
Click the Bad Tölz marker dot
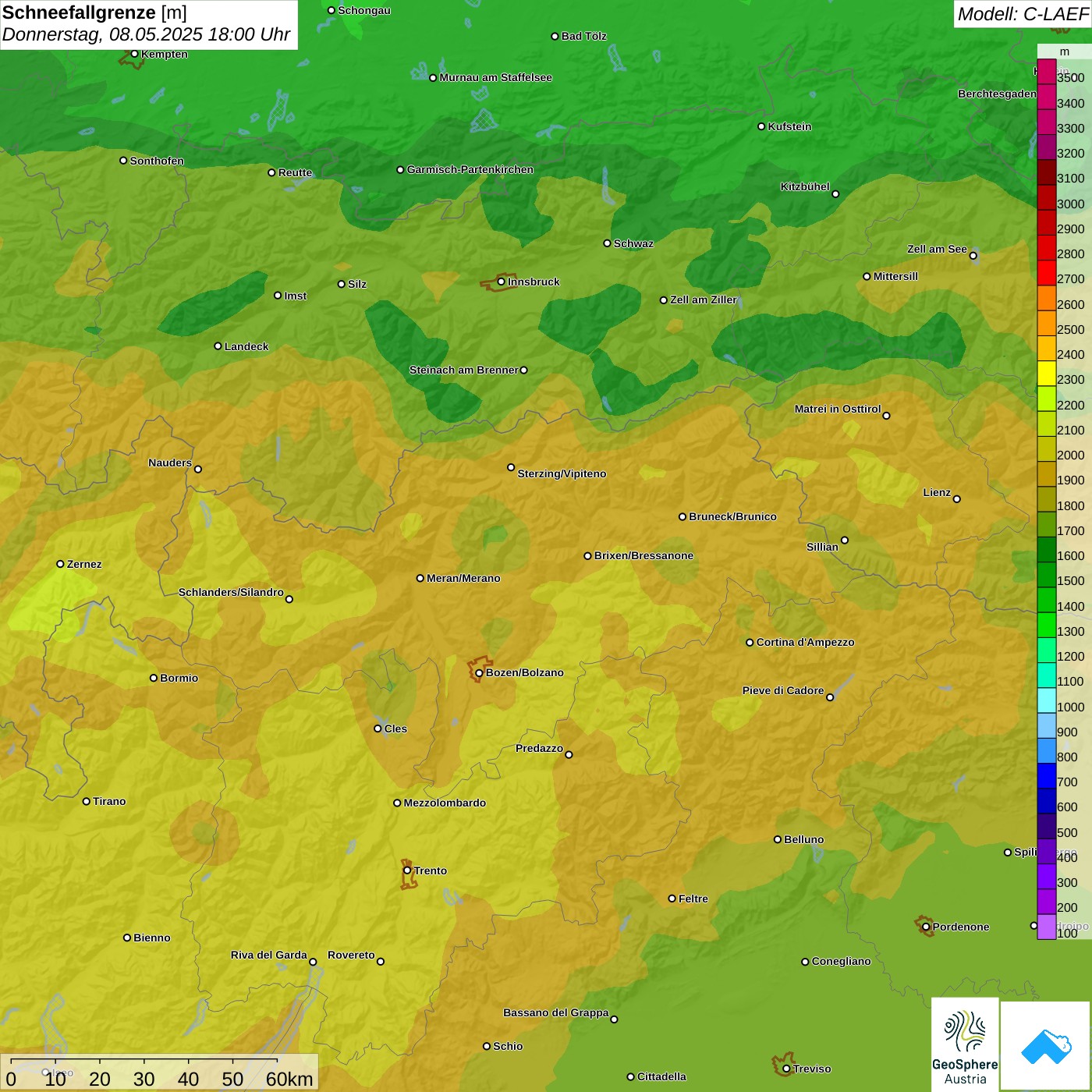click(x=555, y=36)
